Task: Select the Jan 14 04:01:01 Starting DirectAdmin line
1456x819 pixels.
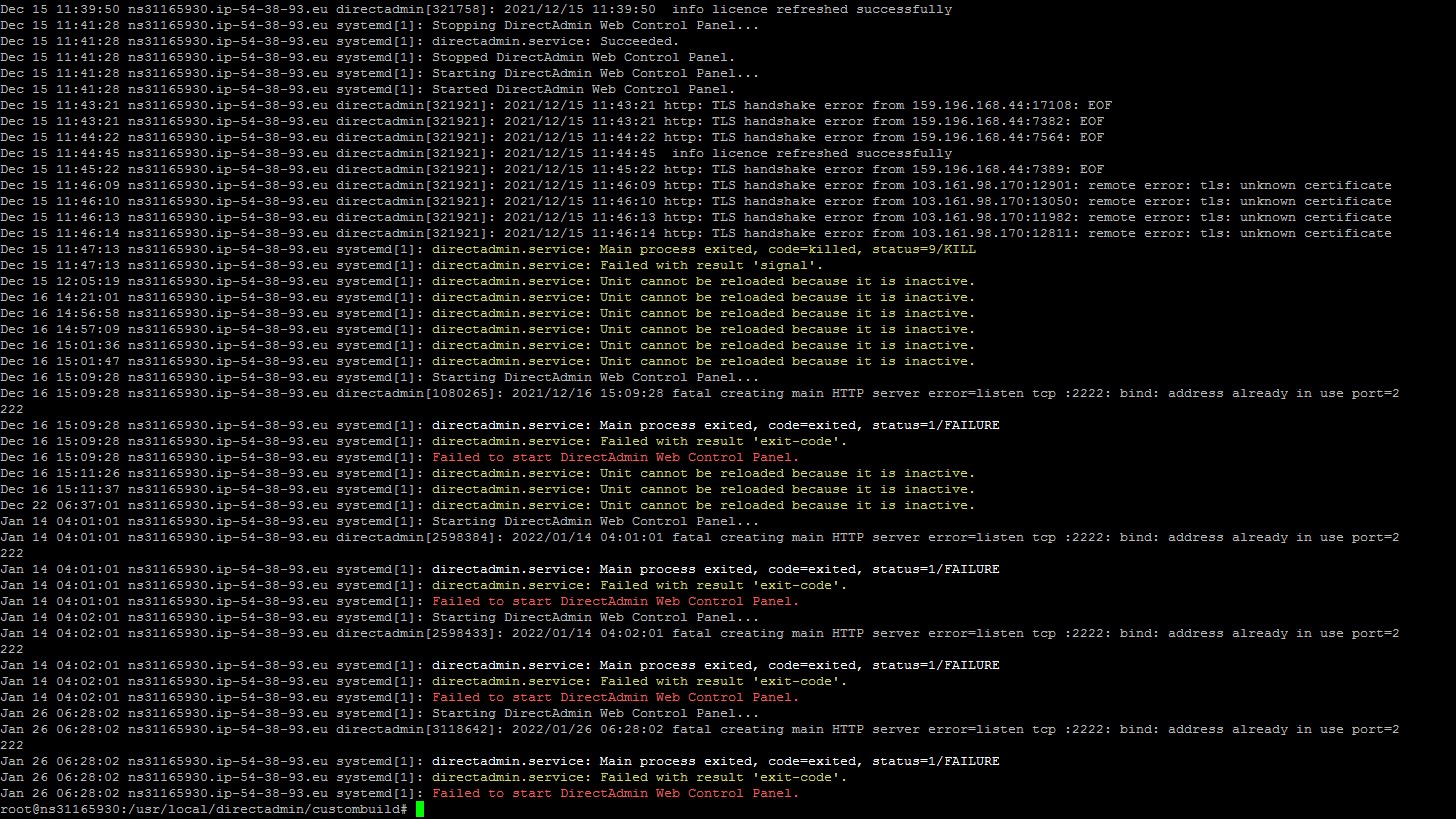Action: 380,521
